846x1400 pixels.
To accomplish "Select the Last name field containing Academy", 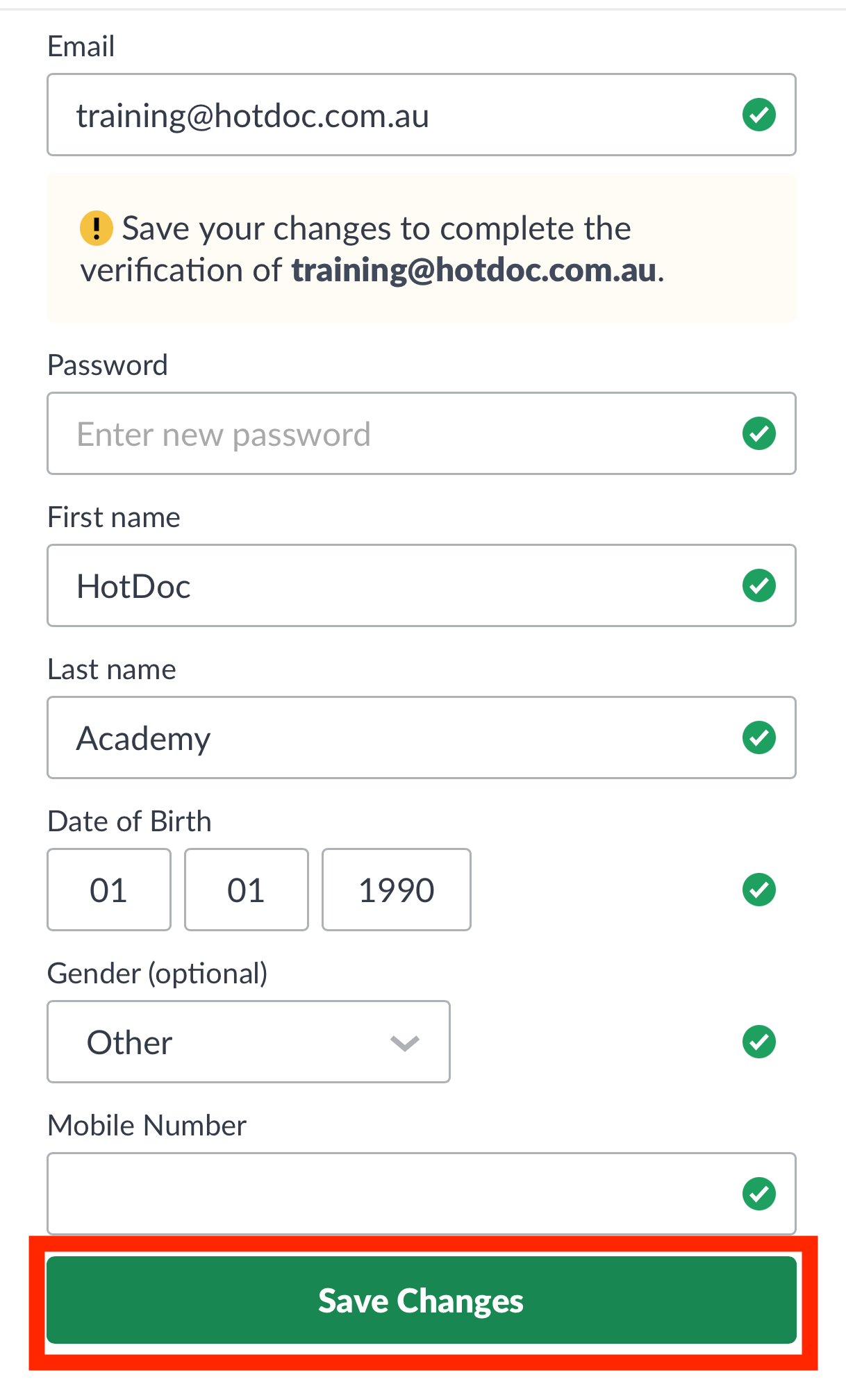I will coord(422,737).
